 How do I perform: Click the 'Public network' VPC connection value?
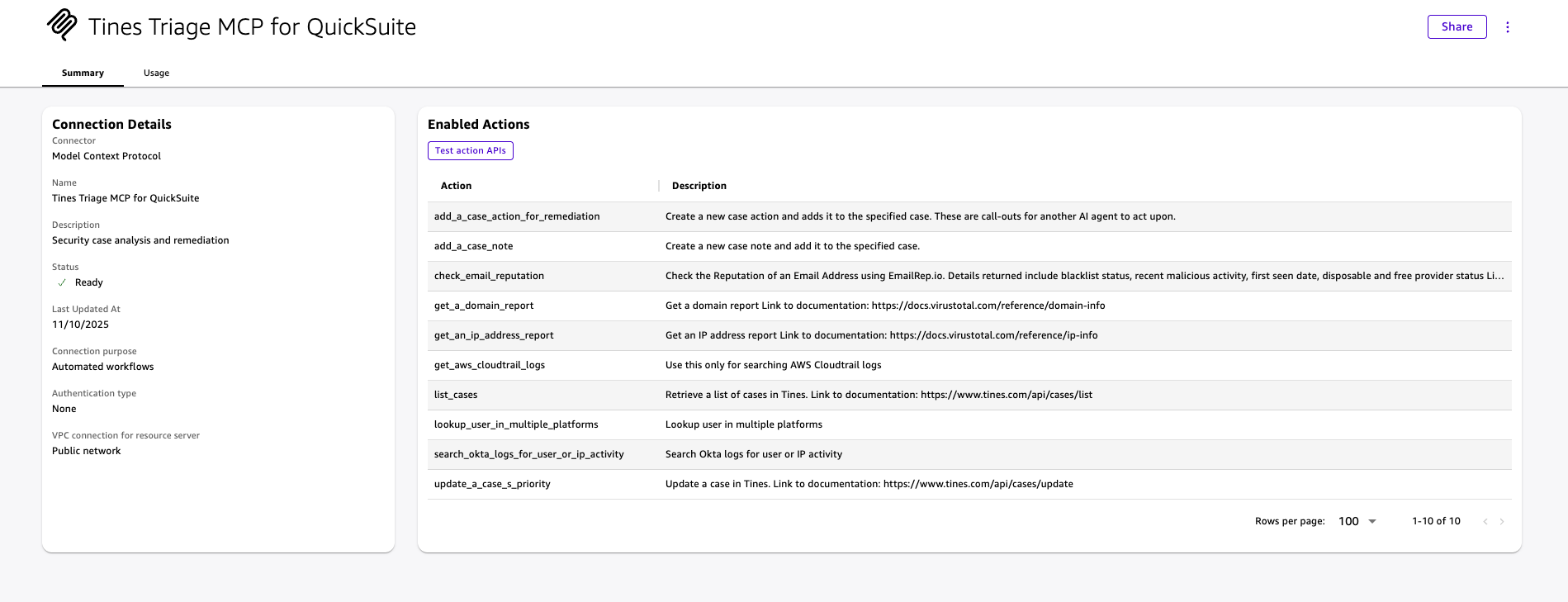[x=86, y=451]
